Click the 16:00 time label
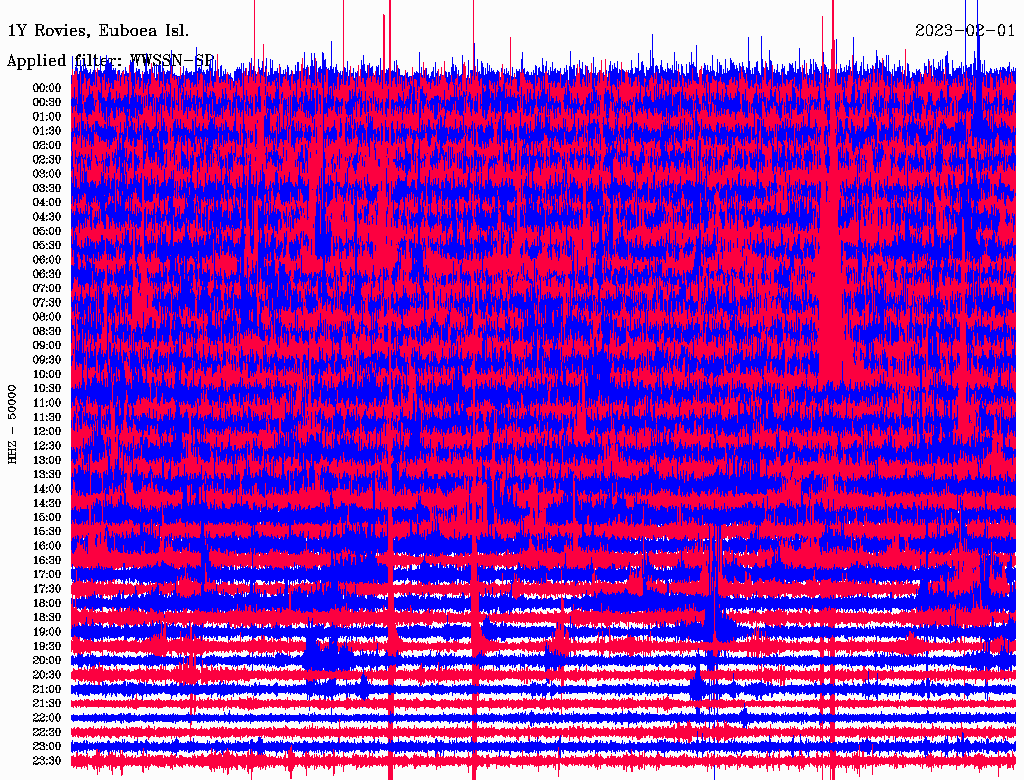The height and width of the screenshot is (780, 1024). pyautogui.click(x=47, y=546)
